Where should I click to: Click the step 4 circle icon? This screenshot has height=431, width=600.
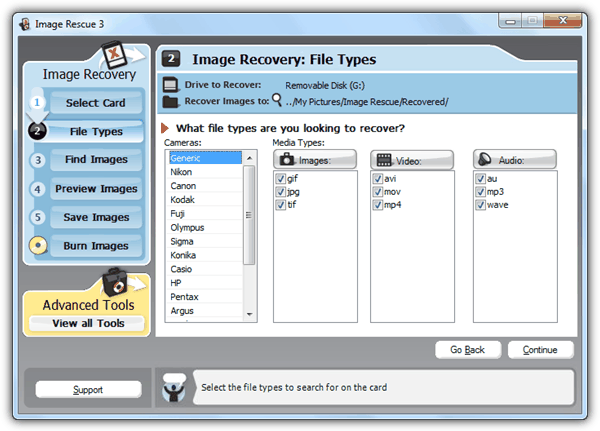point(38,189)
